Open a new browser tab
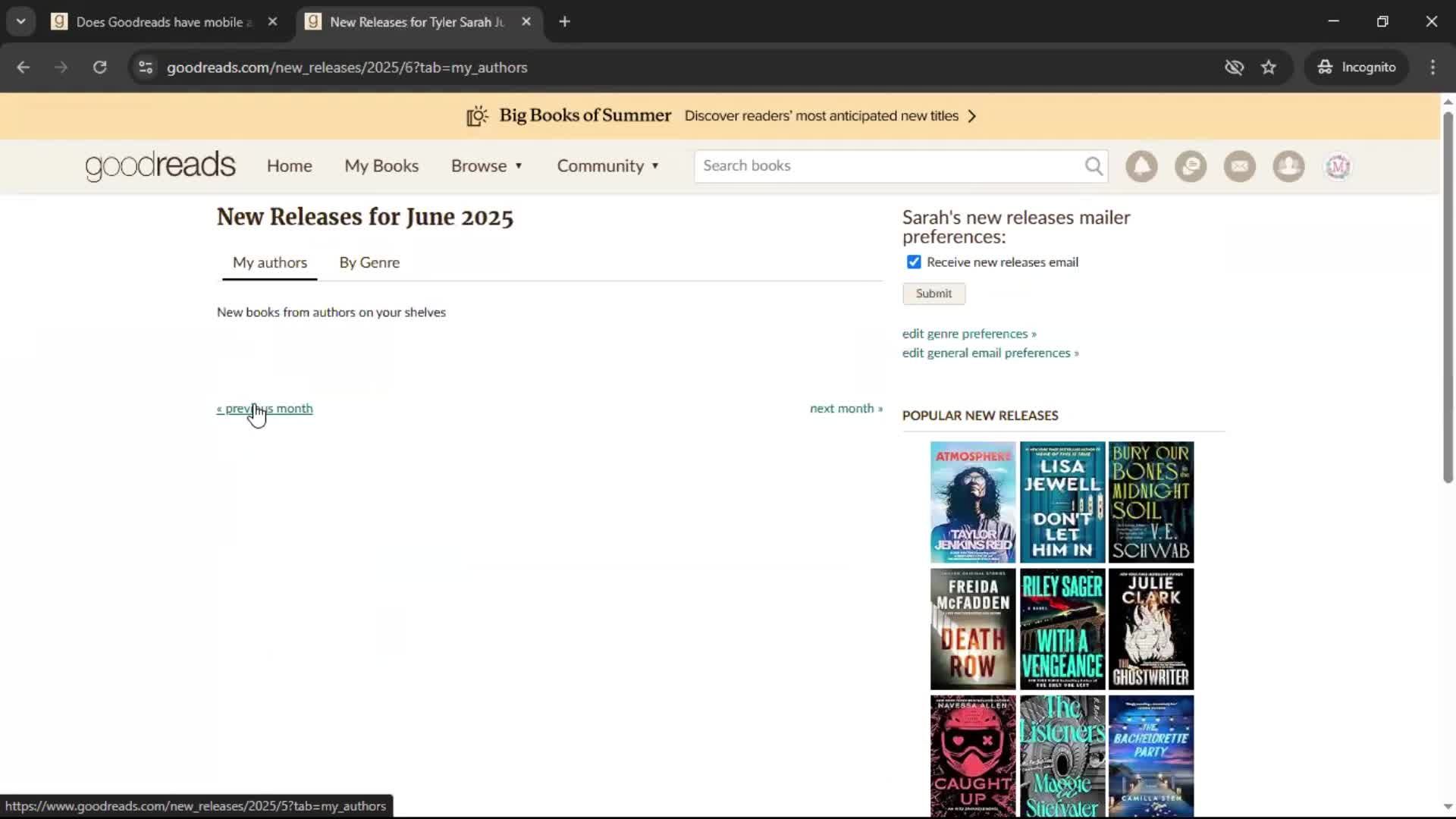1456x819 pixels. (564, 22)
